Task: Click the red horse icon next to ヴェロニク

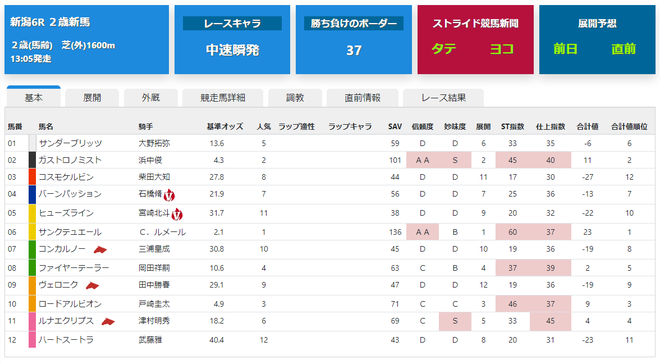Action: pyautogui.click(x=92, y=286)
